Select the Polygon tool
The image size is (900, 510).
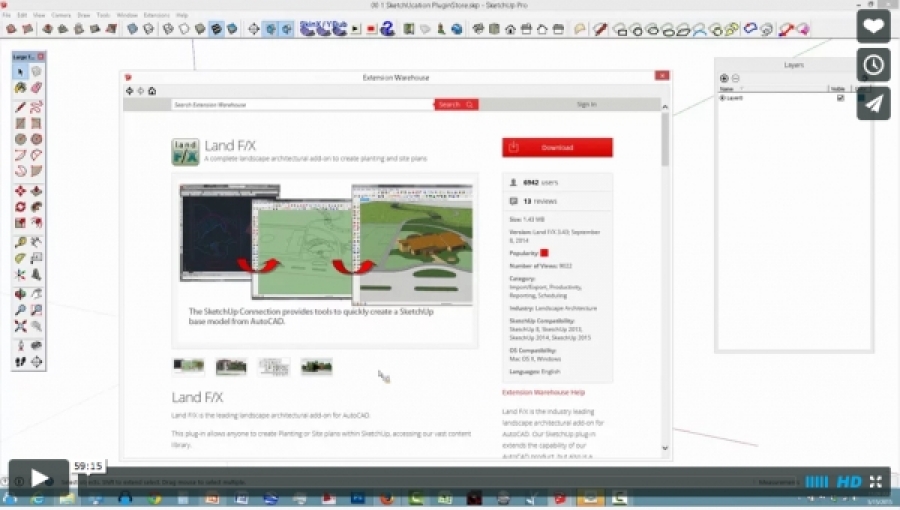pyautogui.click(x=36, y=139)
